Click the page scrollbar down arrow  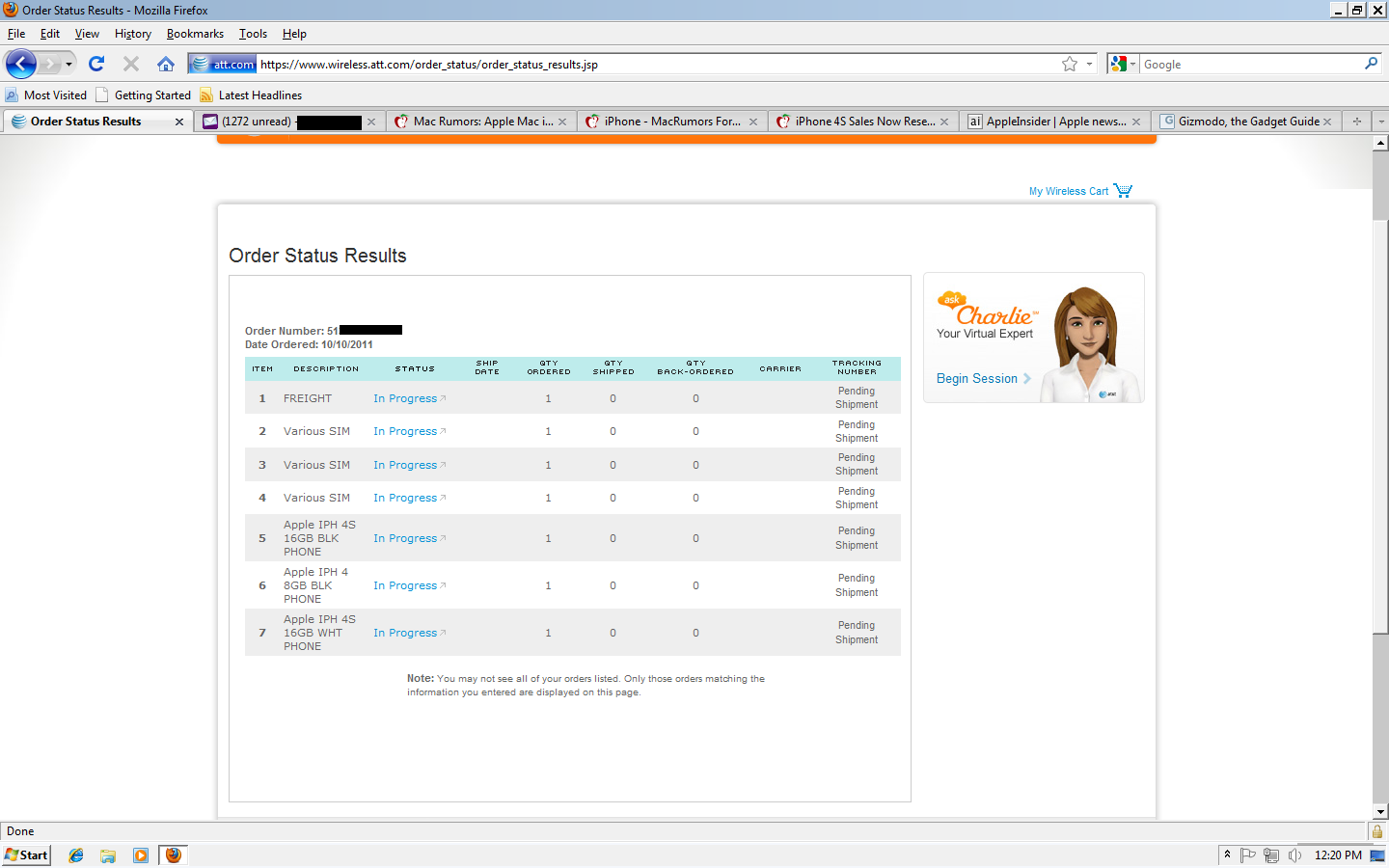1380,812
